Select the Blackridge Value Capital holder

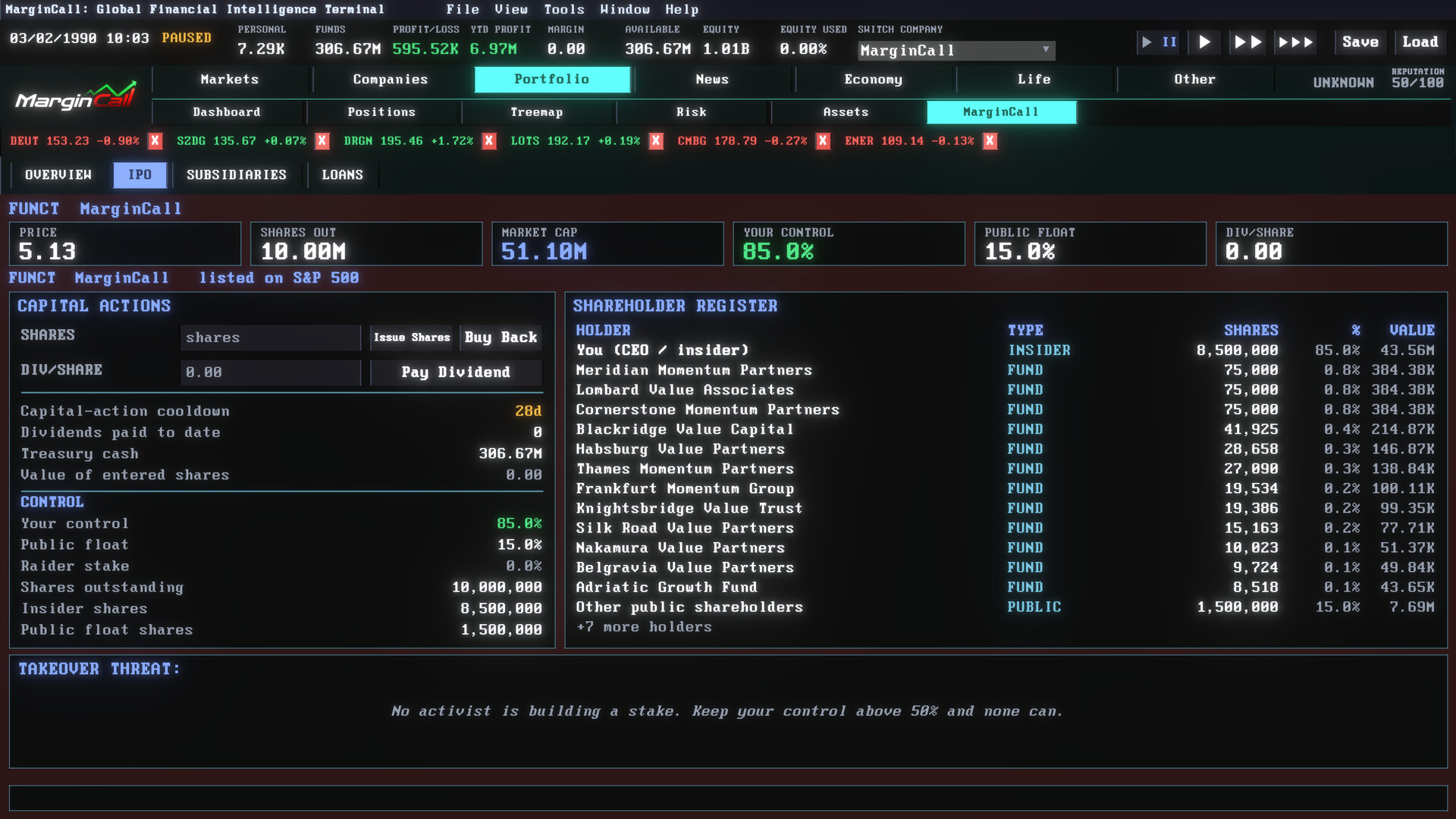coord(1005,429)
